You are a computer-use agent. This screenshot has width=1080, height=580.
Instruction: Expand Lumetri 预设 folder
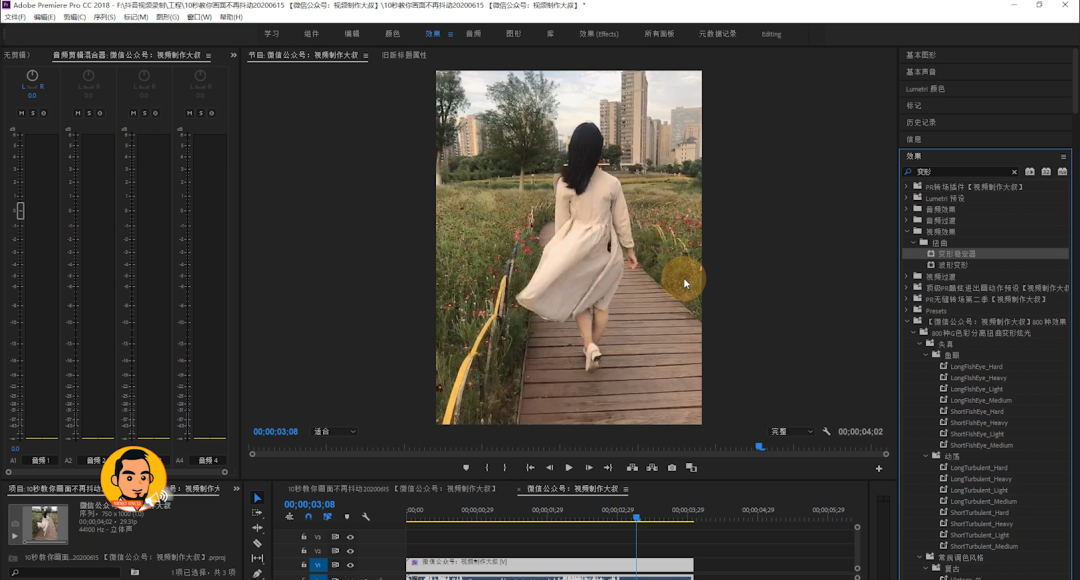pos(907,198)
